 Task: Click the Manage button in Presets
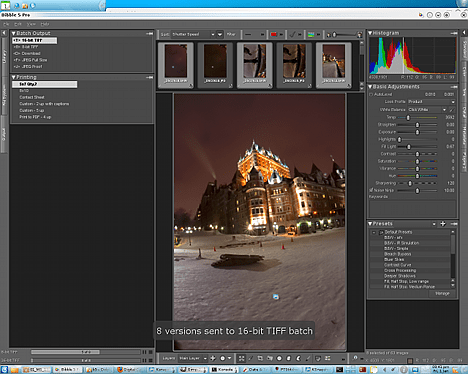pyautogui.click(x=442, y=293)
